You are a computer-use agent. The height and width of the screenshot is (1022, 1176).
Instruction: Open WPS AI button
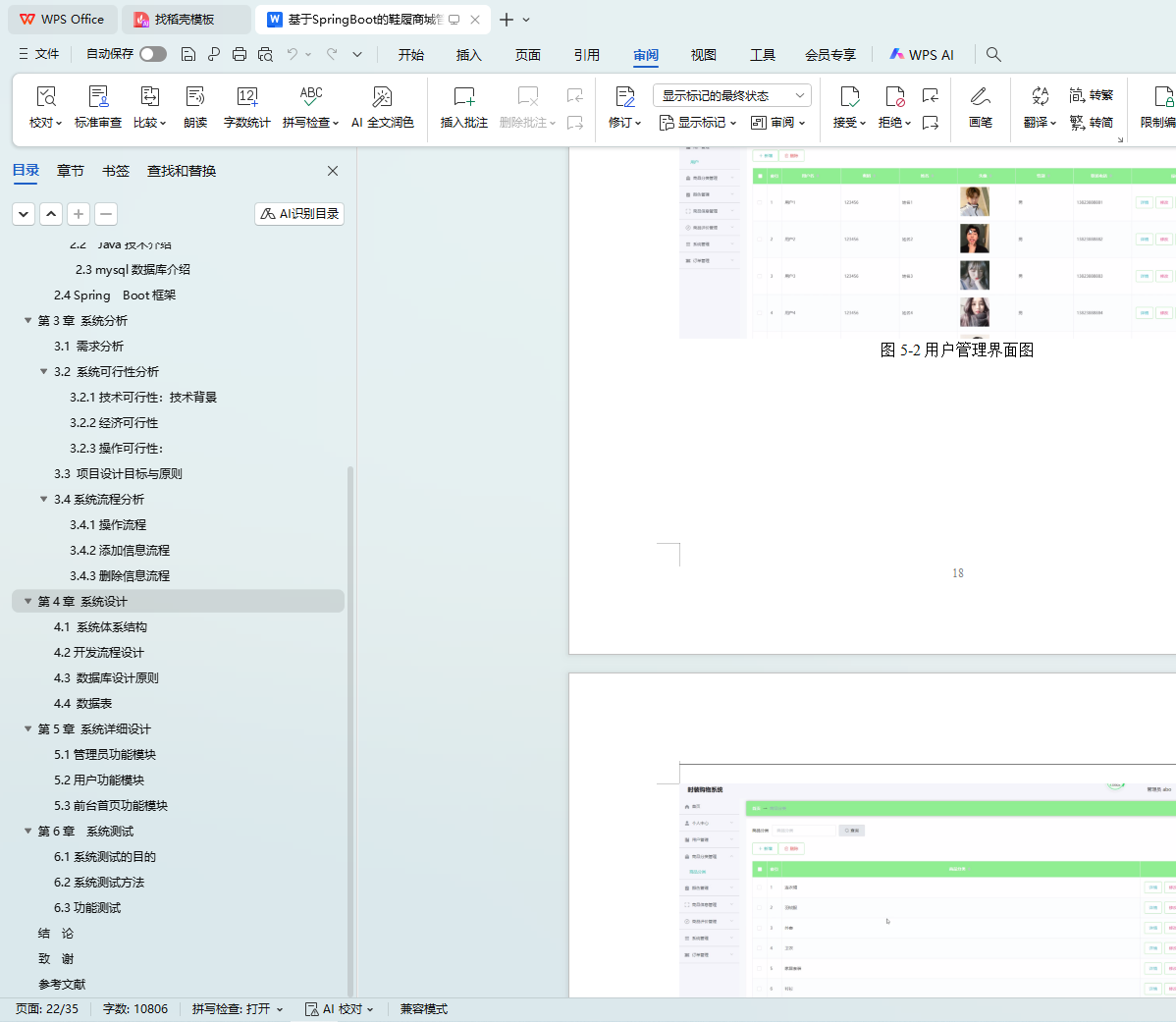(922, 55)
